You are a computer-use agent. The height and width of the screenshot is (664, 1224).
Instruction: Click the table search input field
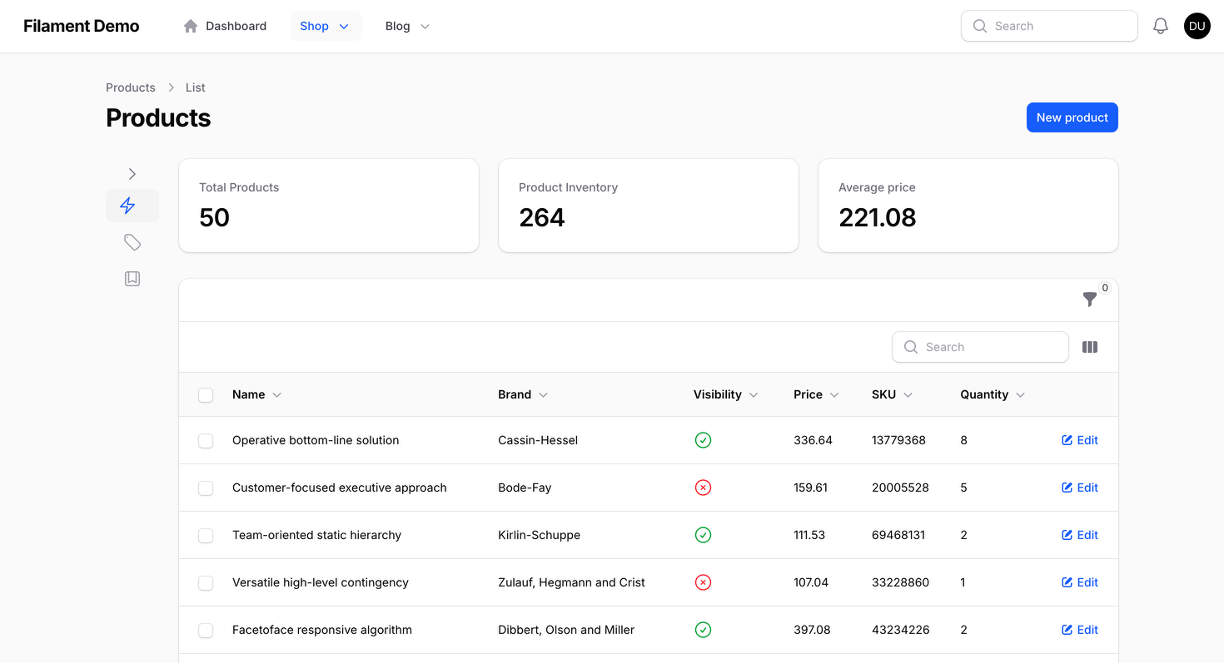coord(980,346)
